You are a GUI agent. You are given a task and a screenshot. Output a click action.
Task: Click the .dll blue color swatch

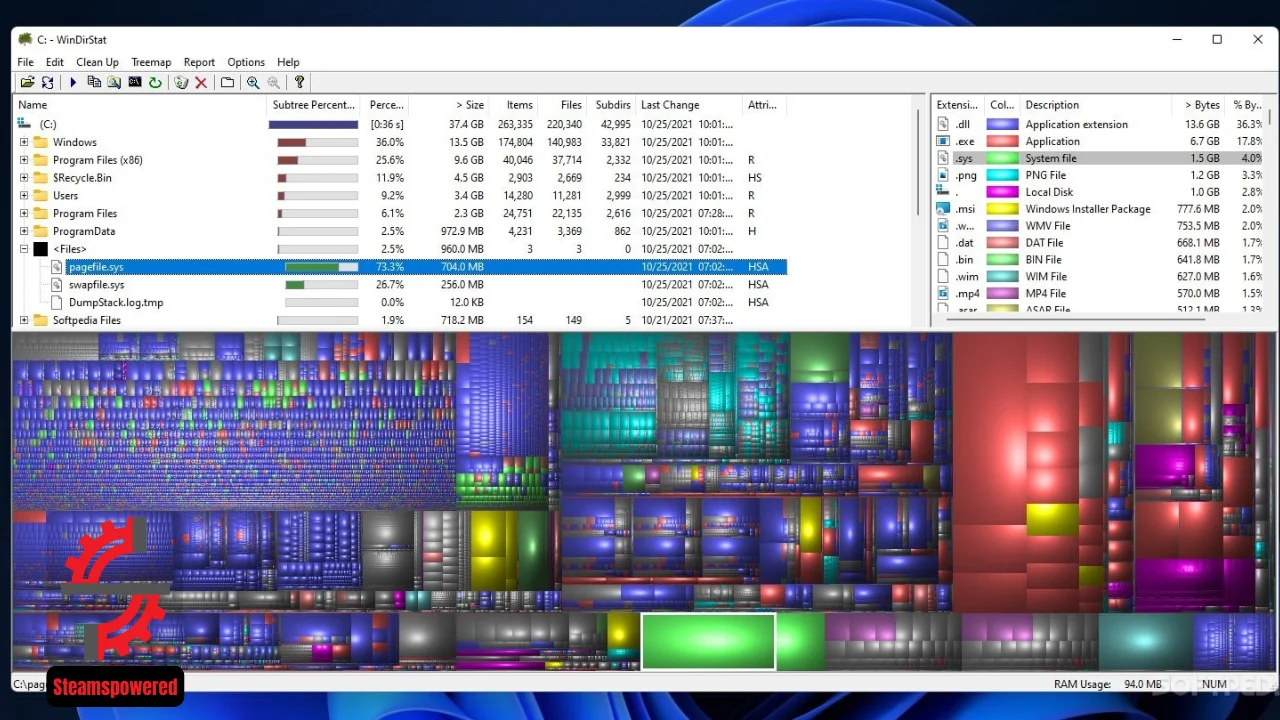click(x=1002, y=124)
